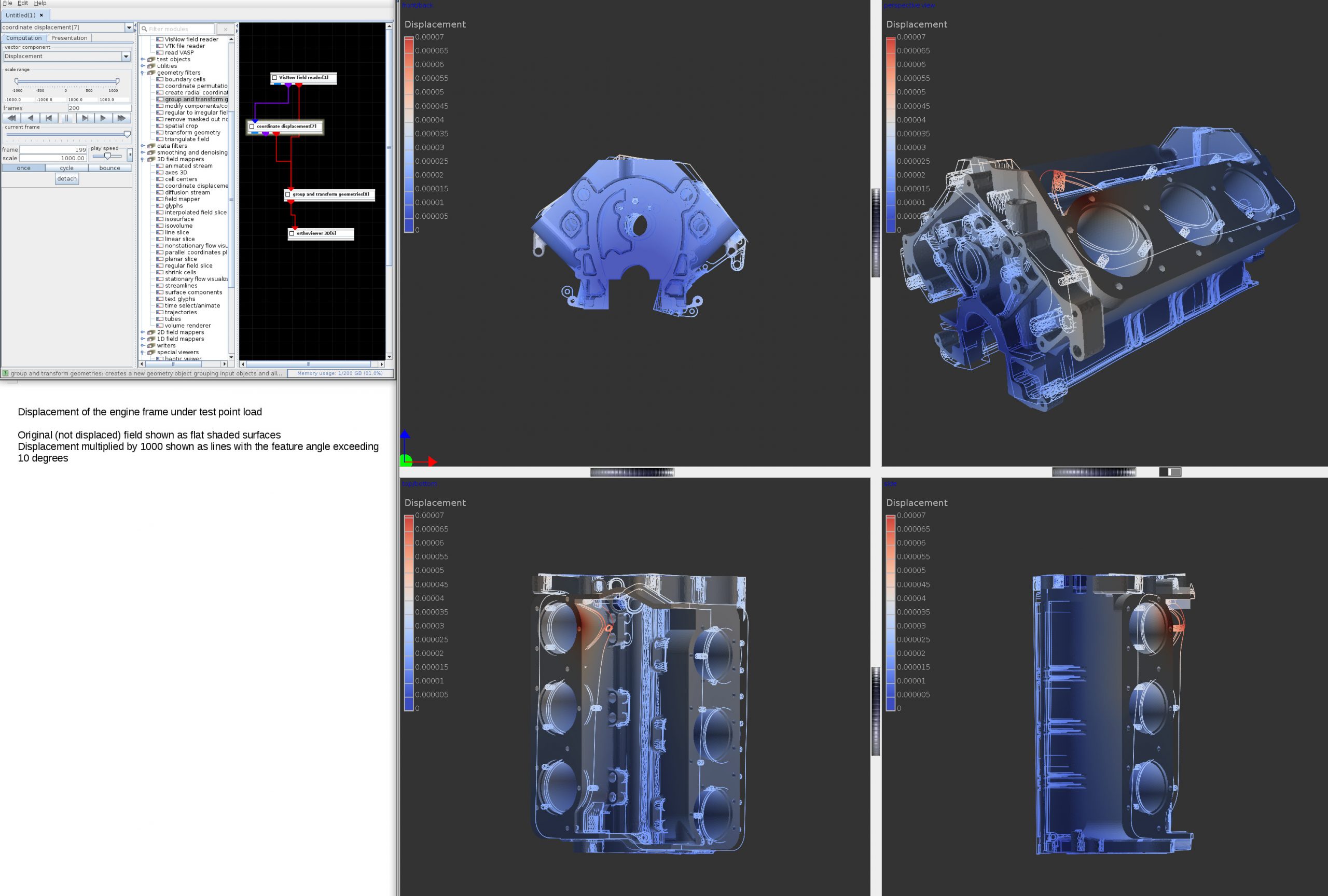
Task: Toggle checkbox on VisNow field reader node
Action: coord(275,78)
